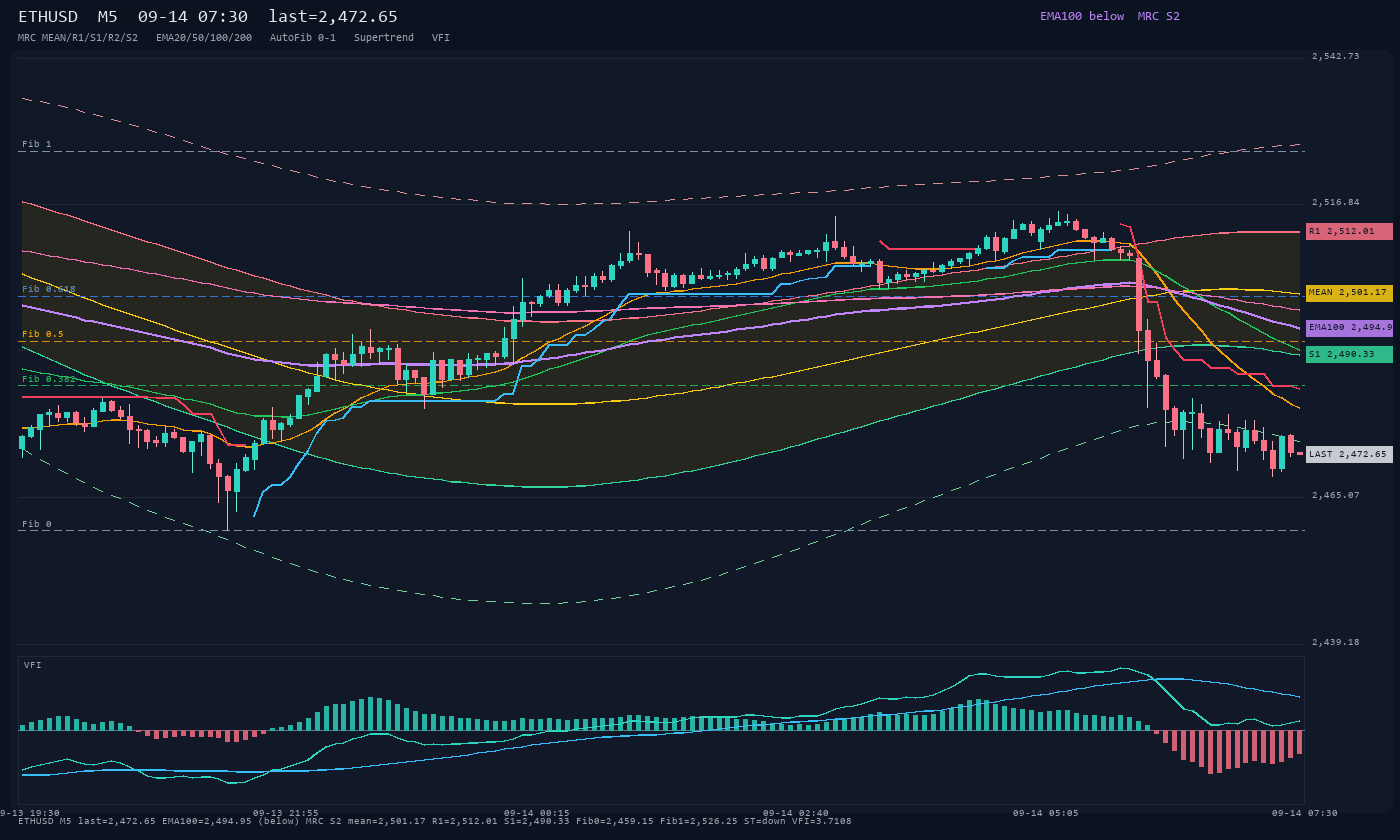
Task: Select the AutoFib 0-1 indicator label
Action: [303, 37]
